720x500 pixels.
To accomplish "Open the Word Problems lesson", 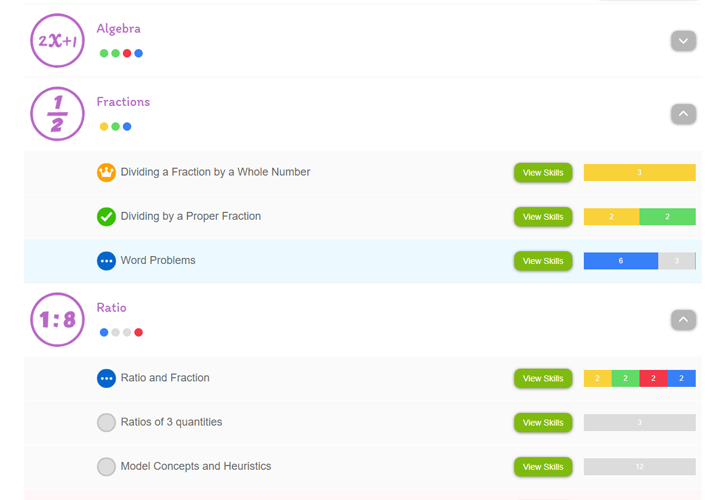I will (x=158, y=261).
